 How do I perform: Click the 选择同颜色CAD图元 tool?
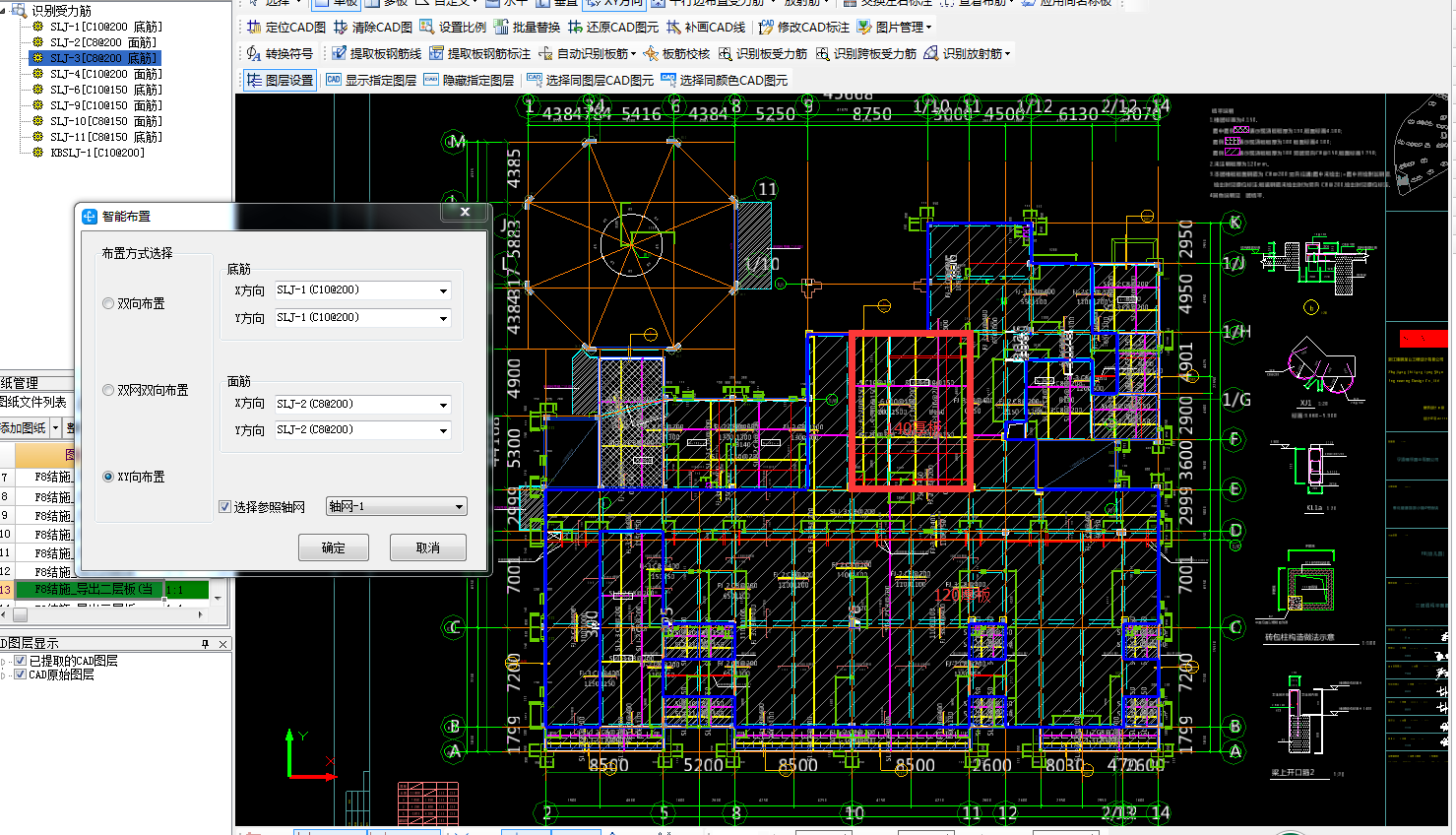tap(724, 80)
